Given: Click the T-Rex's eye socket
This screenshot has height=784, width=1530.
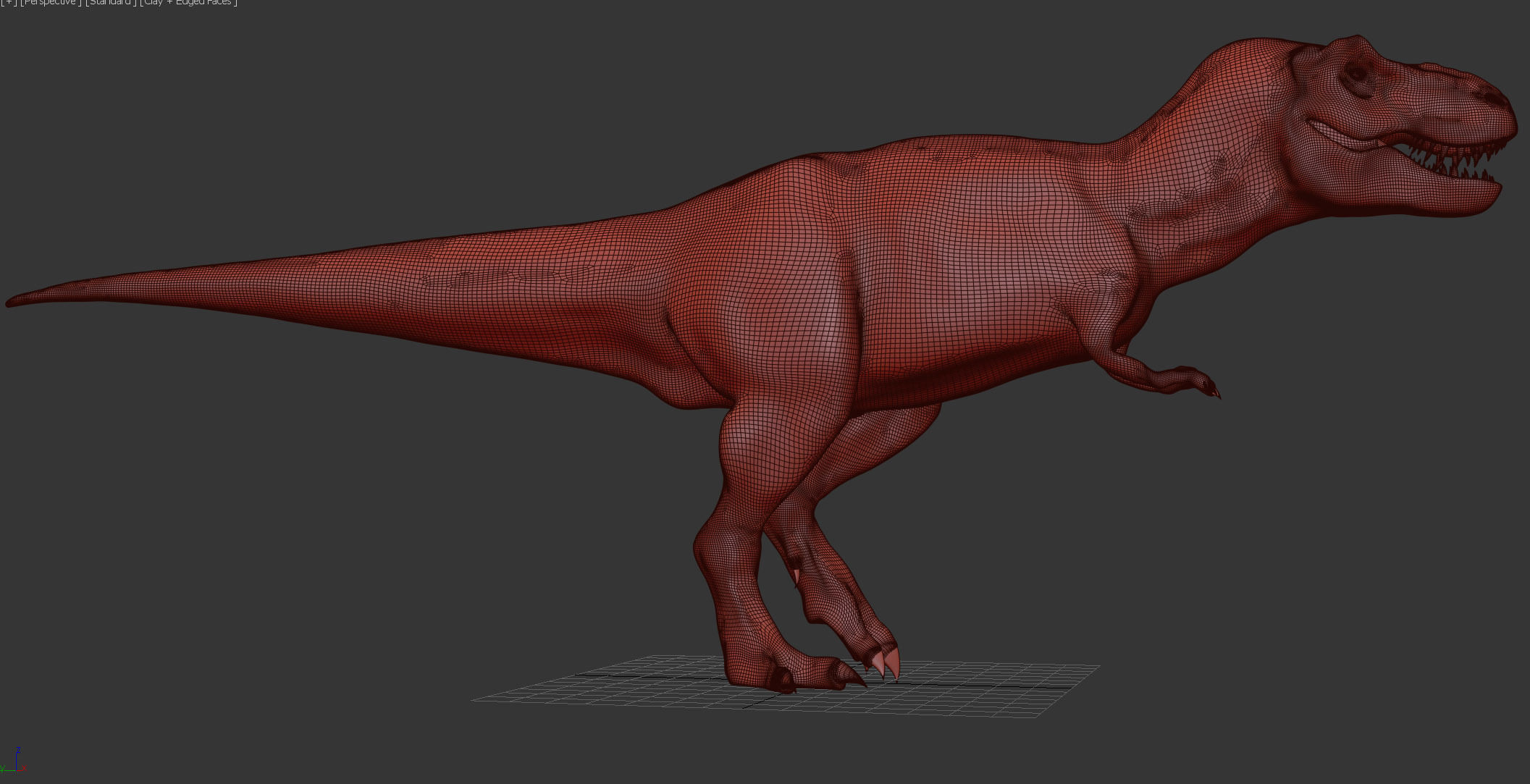Looking at the screenshot, I should pos(1355,72).
